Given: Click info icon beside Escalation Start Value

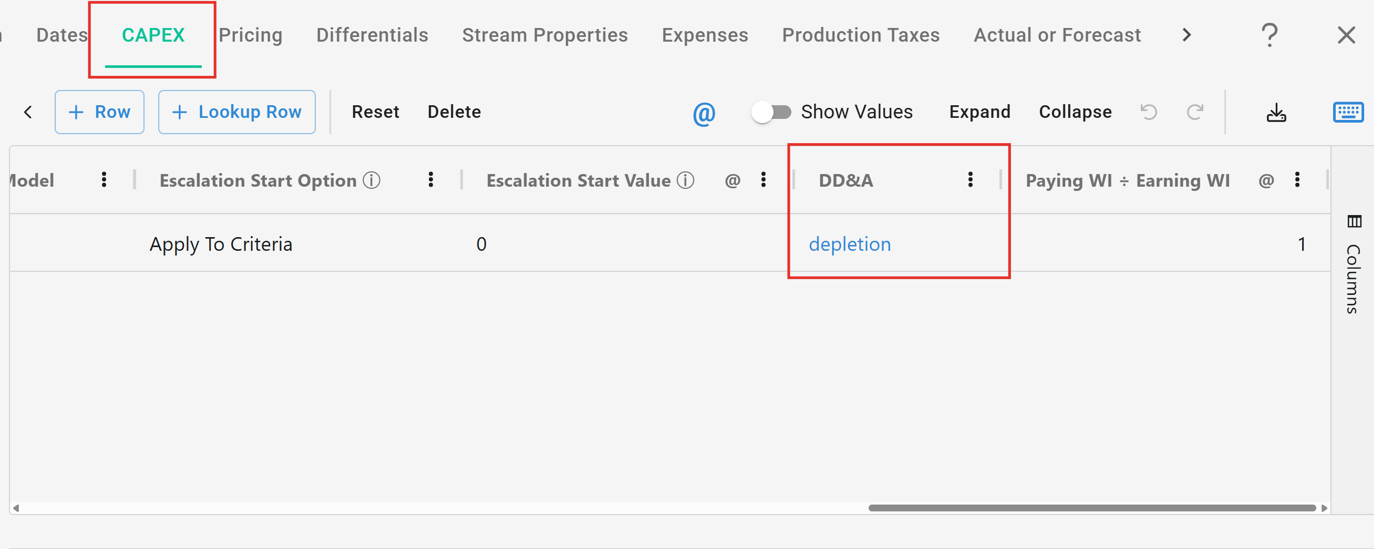Looking at the screenshot, I should (x=686, y=181).
